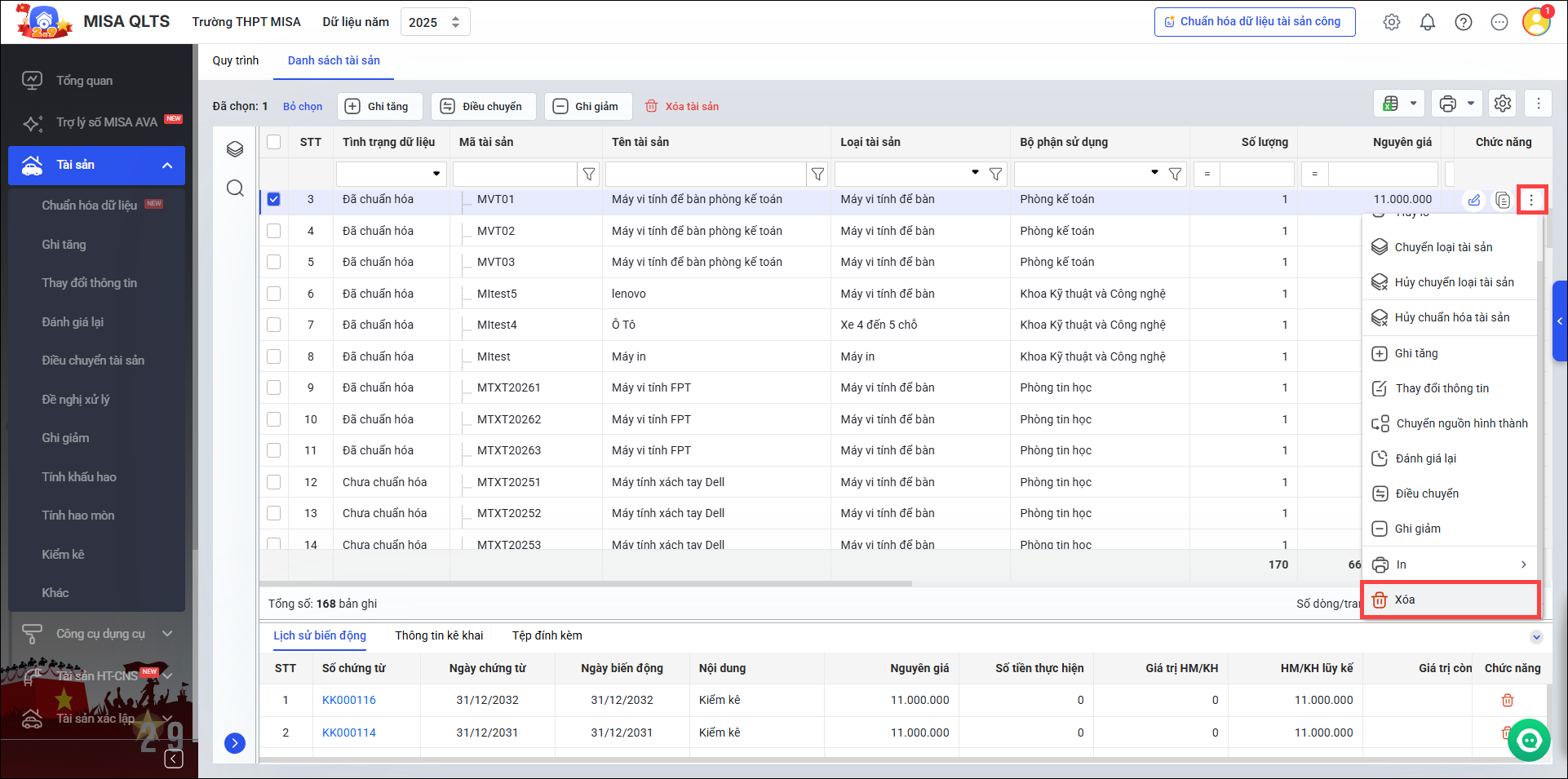Tick the checkbox for row MVT02
This screenshot has width=1568, height=779.
point(273,231)
